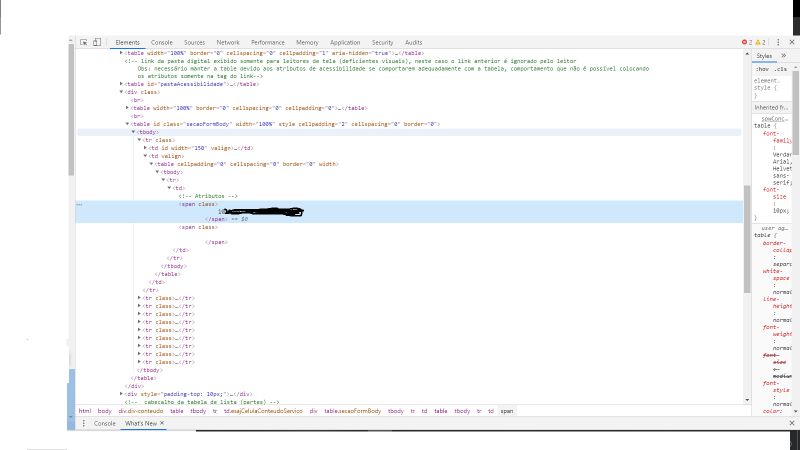Open the drawer three-dot menu beside Console
The height and width of the screenshot is (450, 800).
coord(84,423)
